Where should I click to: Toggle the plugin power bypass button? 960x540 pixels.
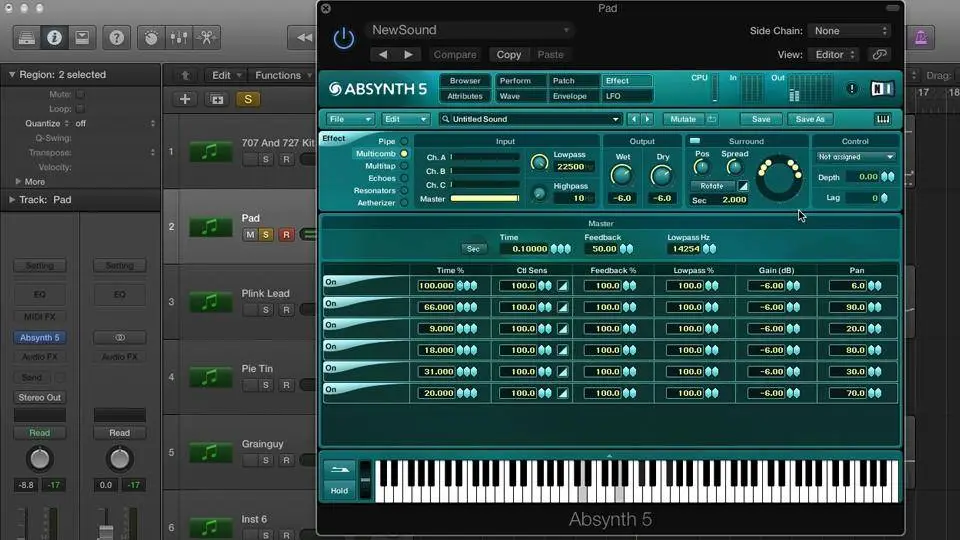[x=343, y=39]
